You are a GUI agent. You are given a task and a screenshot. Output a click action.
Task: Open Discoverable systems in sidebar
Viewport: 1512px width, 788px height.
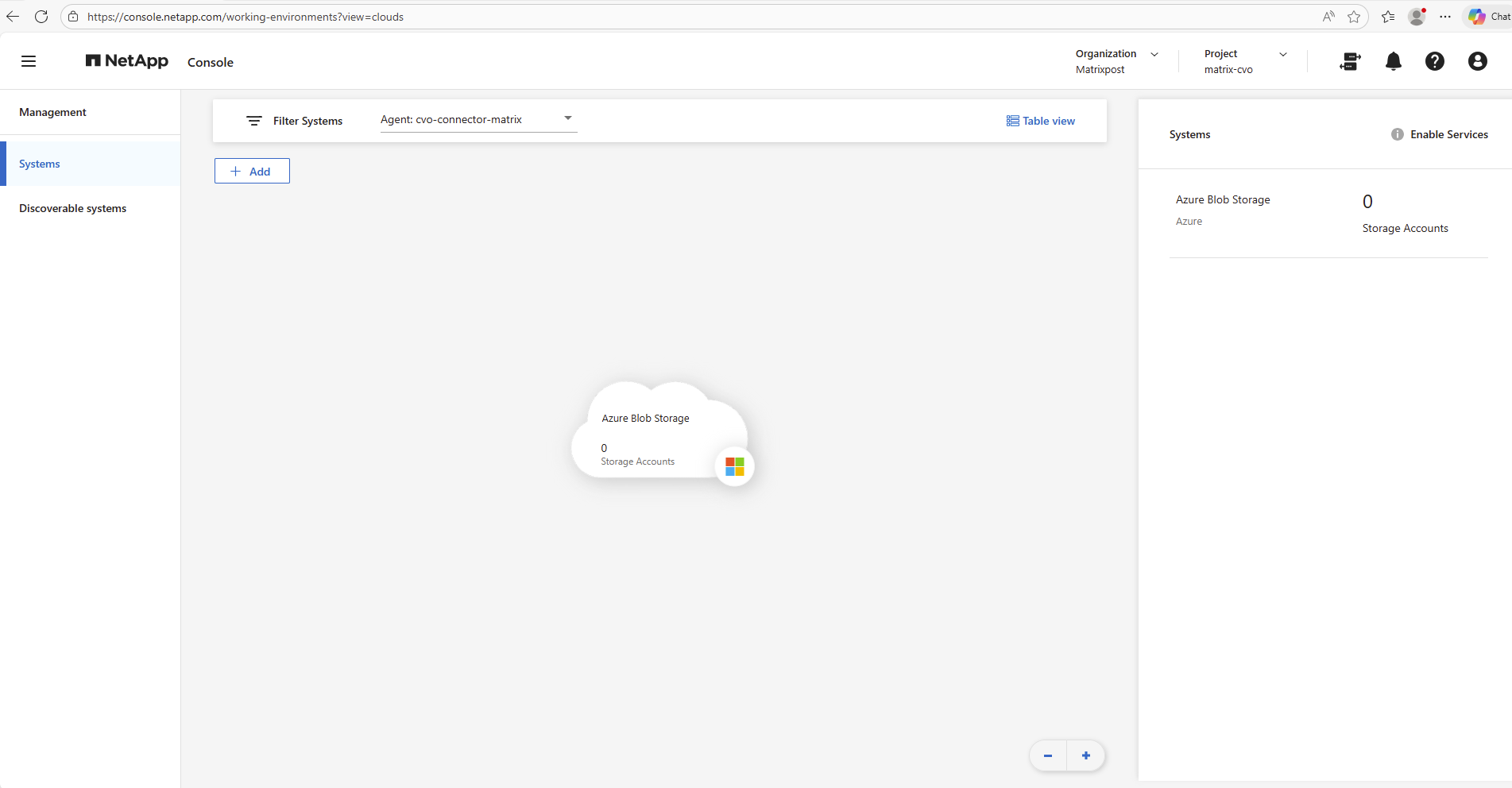pos(73,208)
